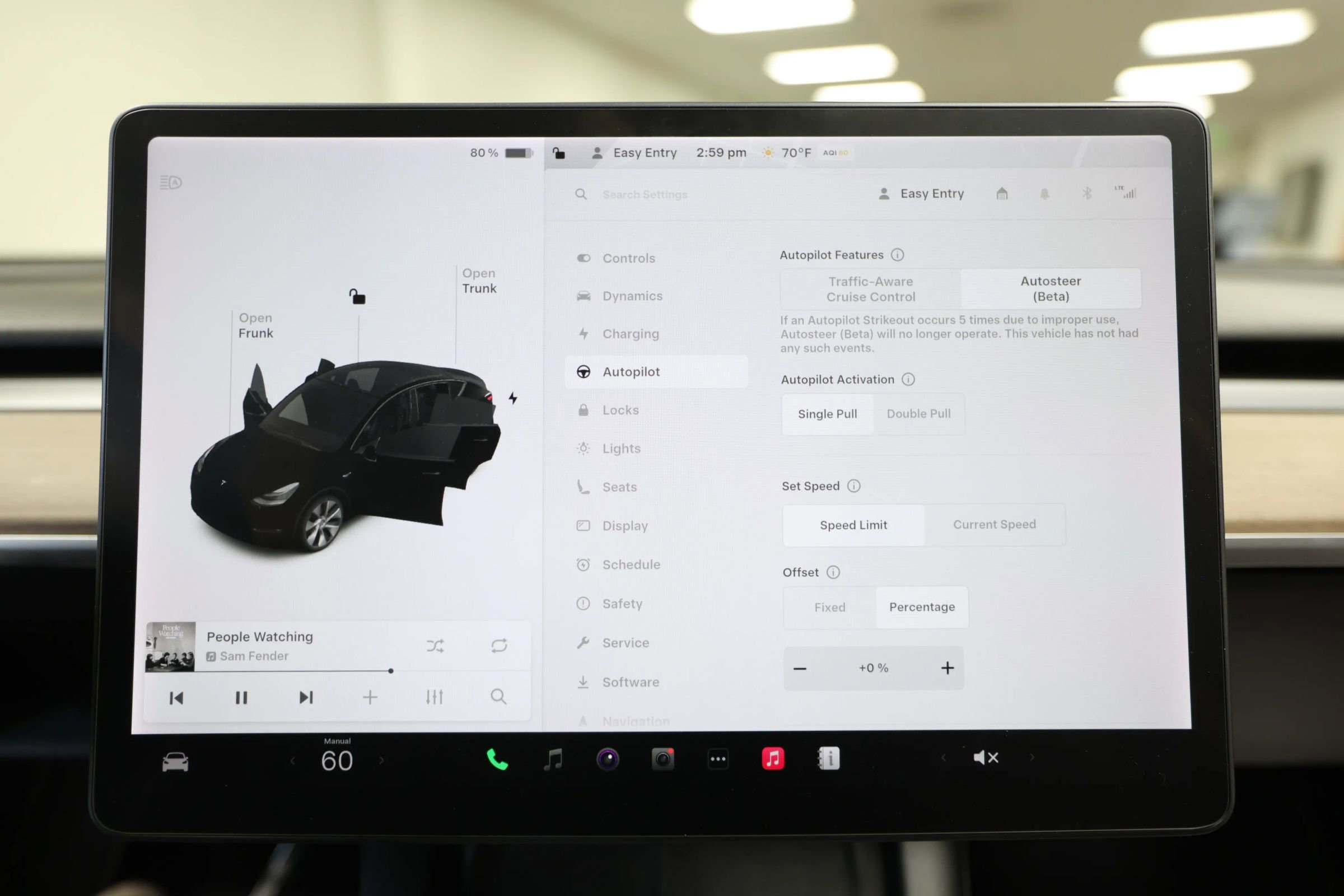Set Offset mode to Fixed

[x=829, y=607]
